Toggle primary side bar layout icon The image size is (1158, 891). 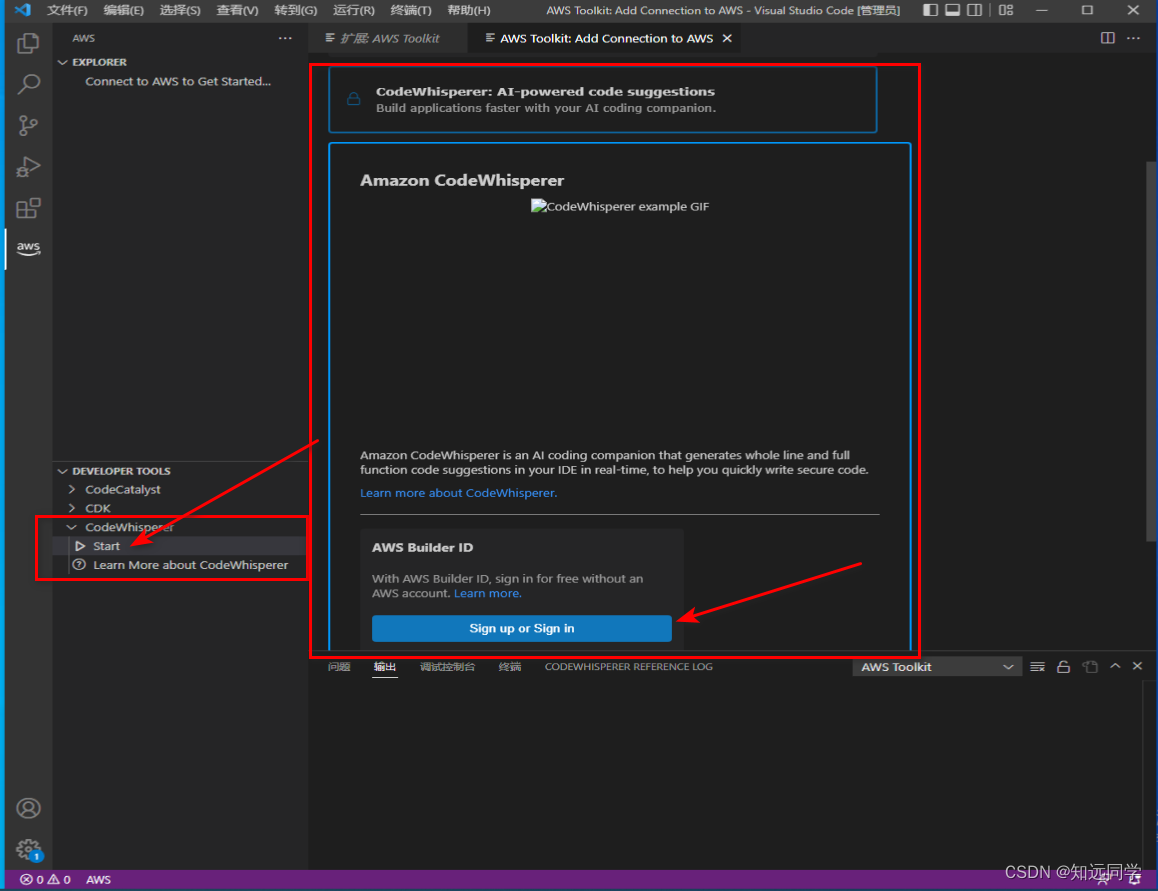[x=931, y=10]
